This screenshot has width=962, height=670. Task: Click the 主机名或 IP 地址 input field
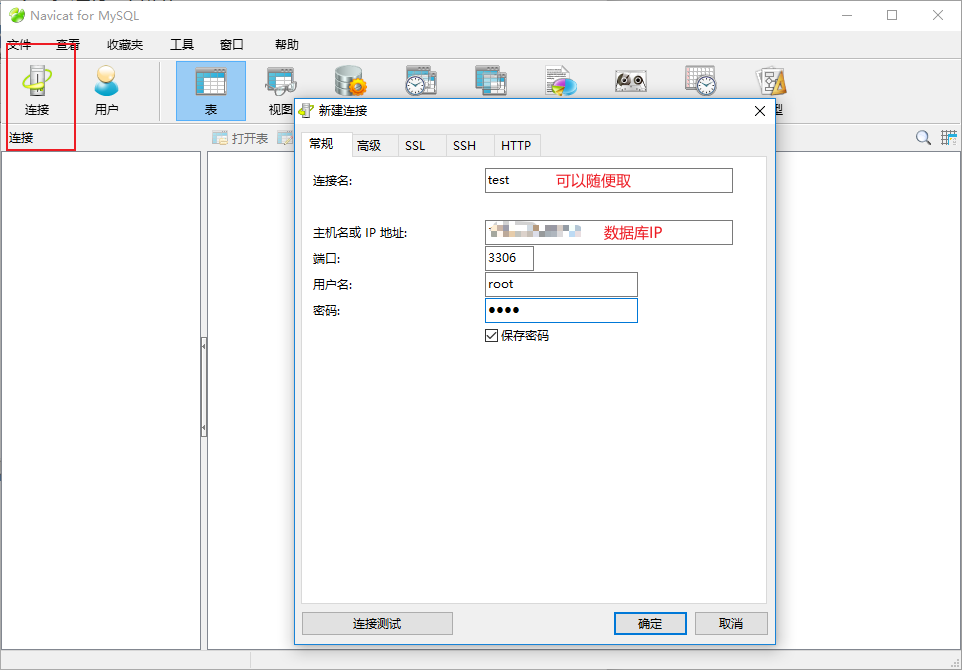click(609, 233)
